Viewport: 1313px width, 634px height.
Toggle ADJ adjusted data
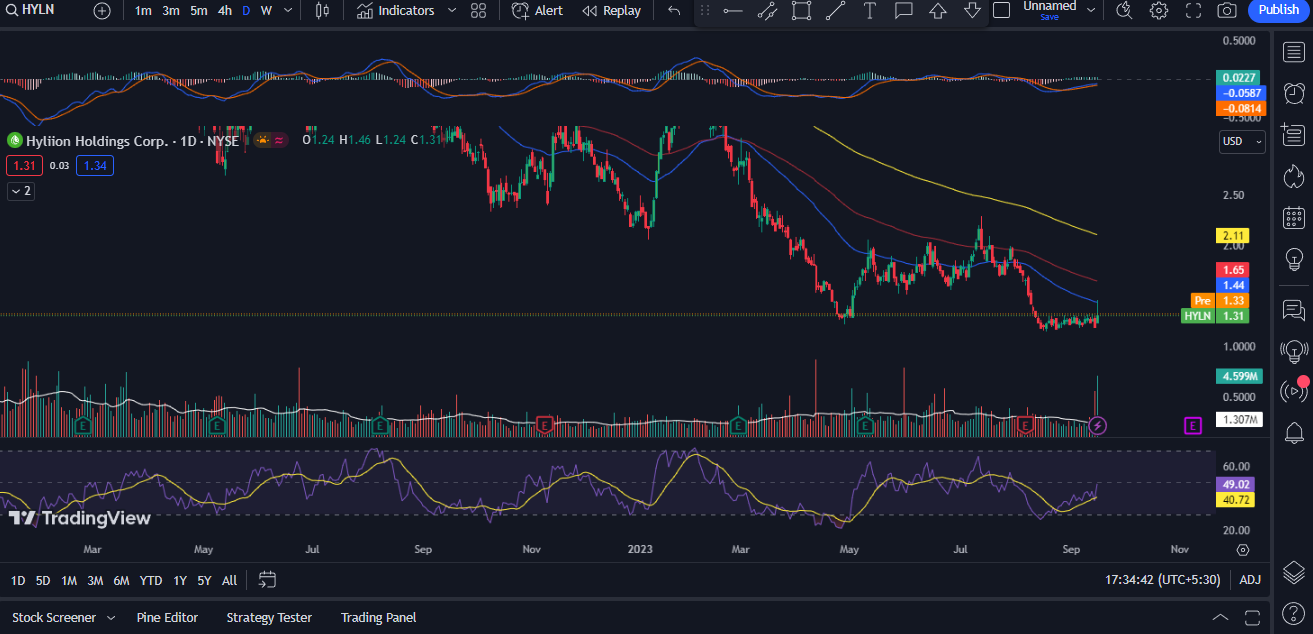point(1250,579)
